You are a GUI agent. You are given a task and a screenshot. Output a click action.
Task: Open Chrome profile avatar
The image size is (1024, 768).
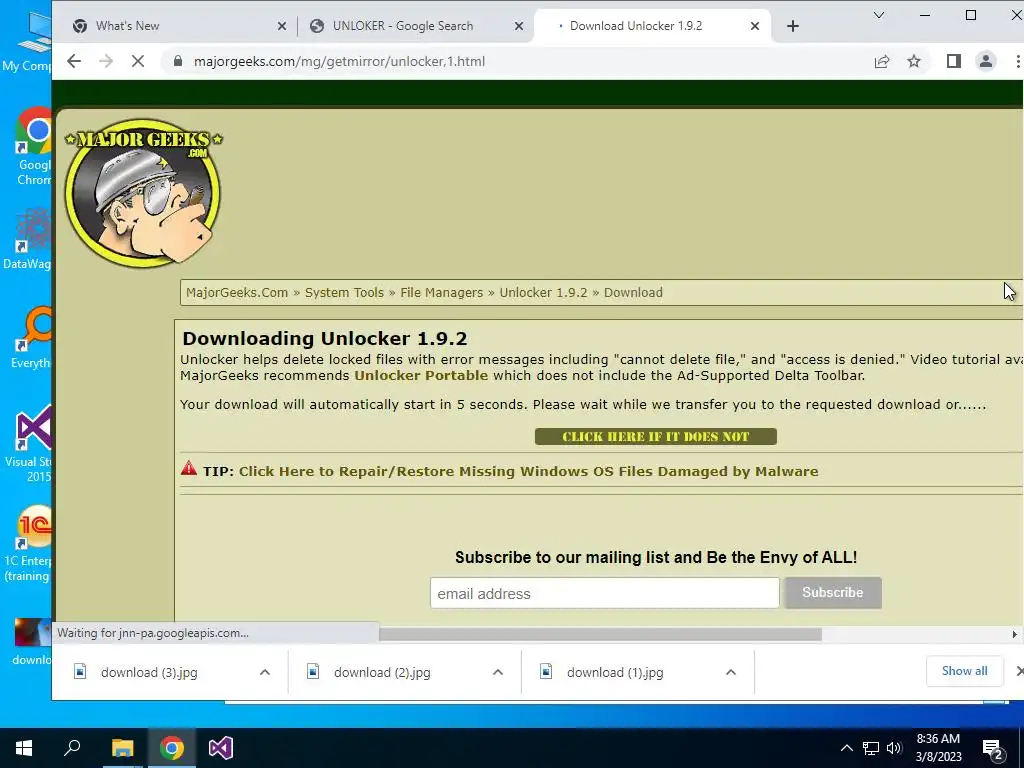[985, 61]
